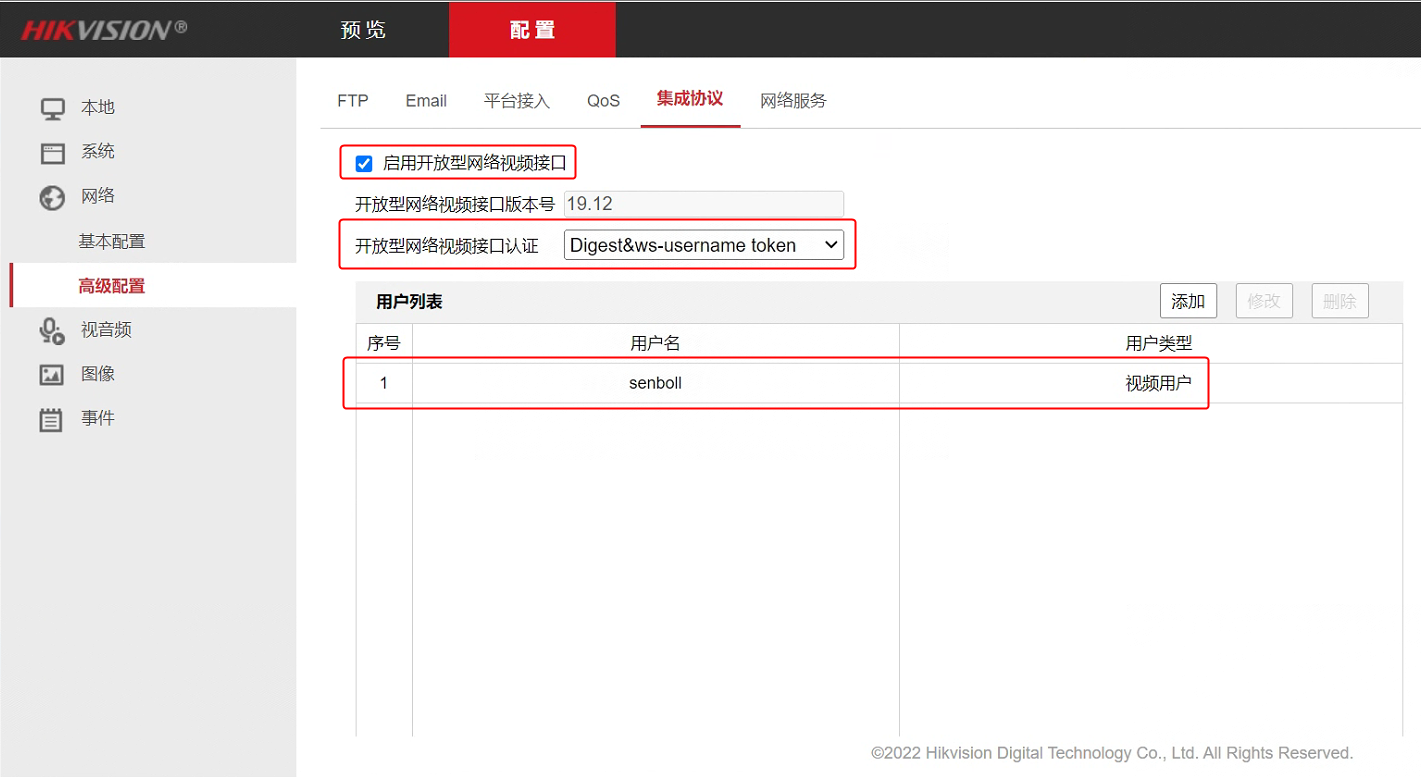Click the 开放型网络视频接口版本号 label
Viewport: 1421px width, 777px height.
pyautogui.click(x=455, y=205)
